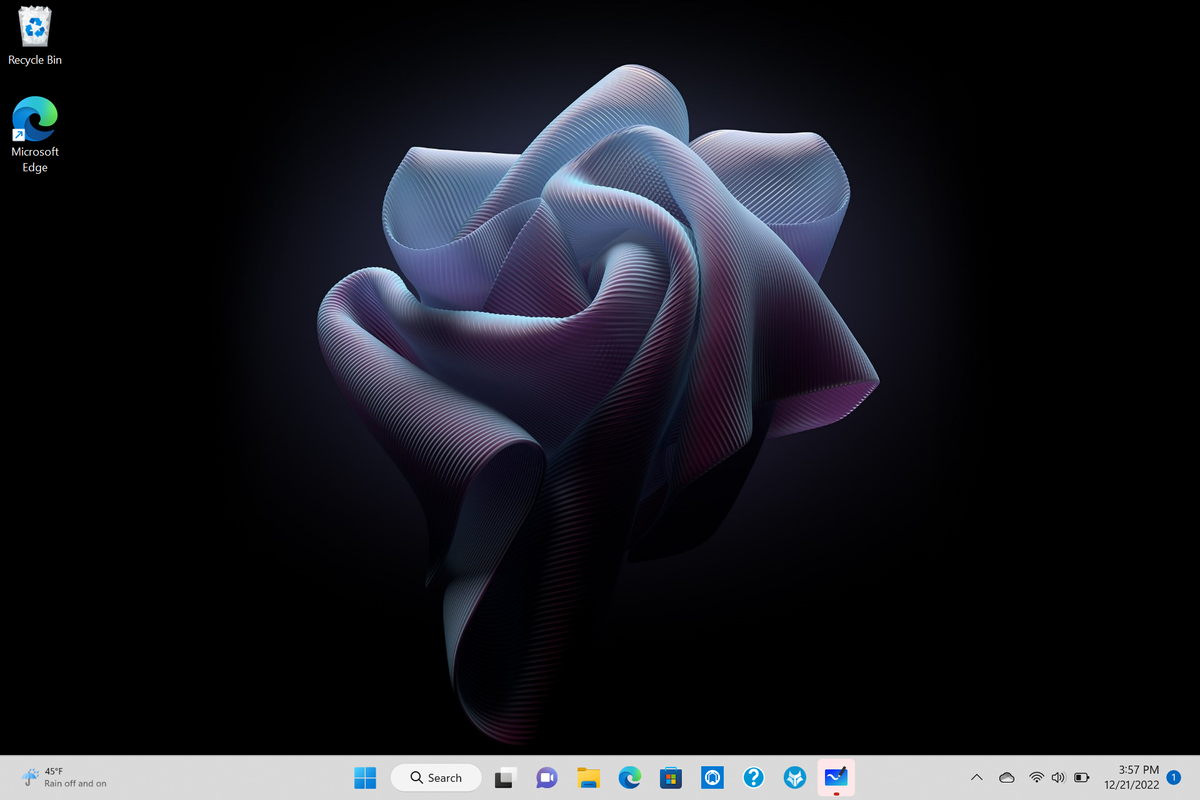
Task: Open the blue home app on the taskbar
Action: (712, 777)
